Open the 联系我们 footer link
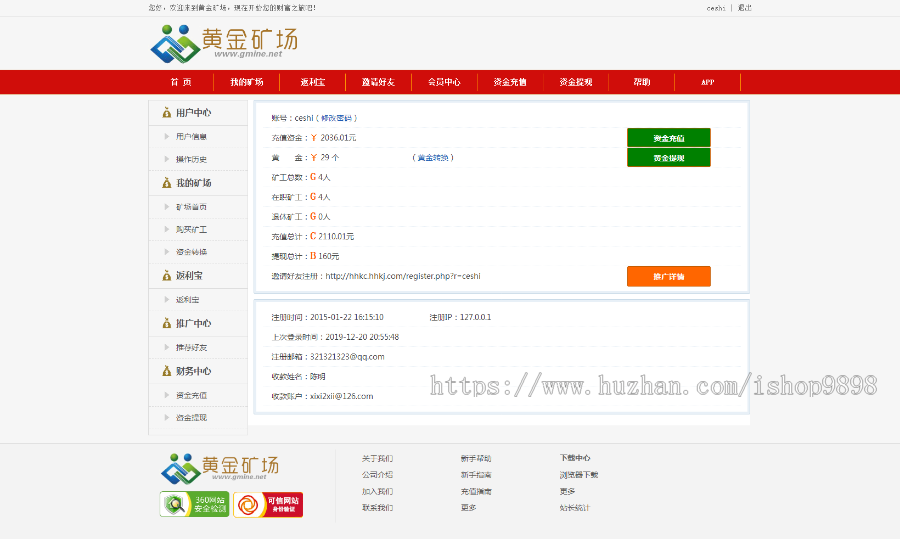The image size is (900, 539). tap(377, 507)
